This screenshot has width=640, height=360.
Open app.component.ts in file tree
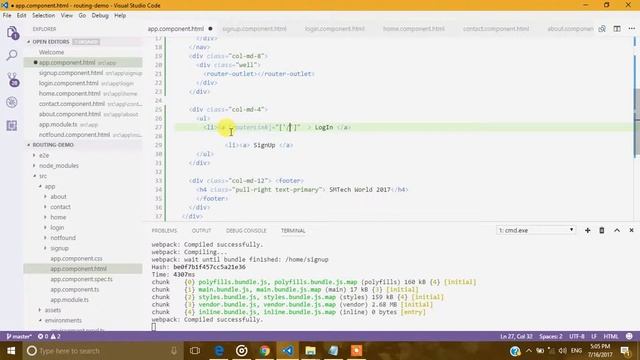(x=75, y=289)
